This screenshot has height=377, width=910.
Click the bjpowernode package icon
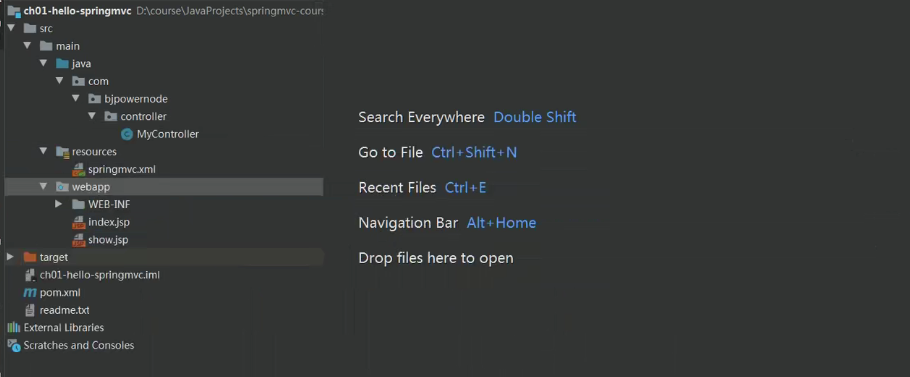click(95, 99)
